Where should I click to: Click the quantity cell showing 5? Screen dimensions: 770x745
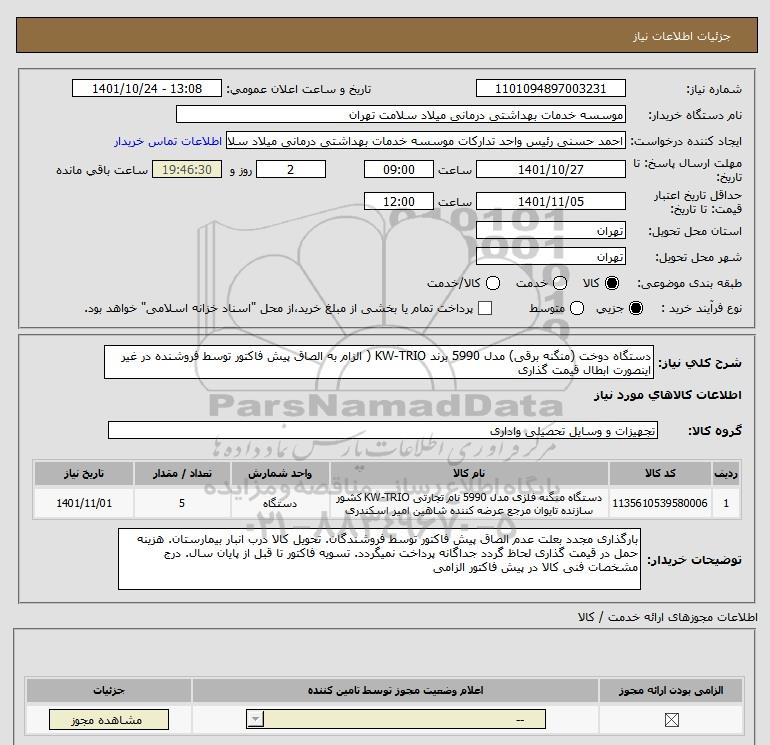(182, 503)
